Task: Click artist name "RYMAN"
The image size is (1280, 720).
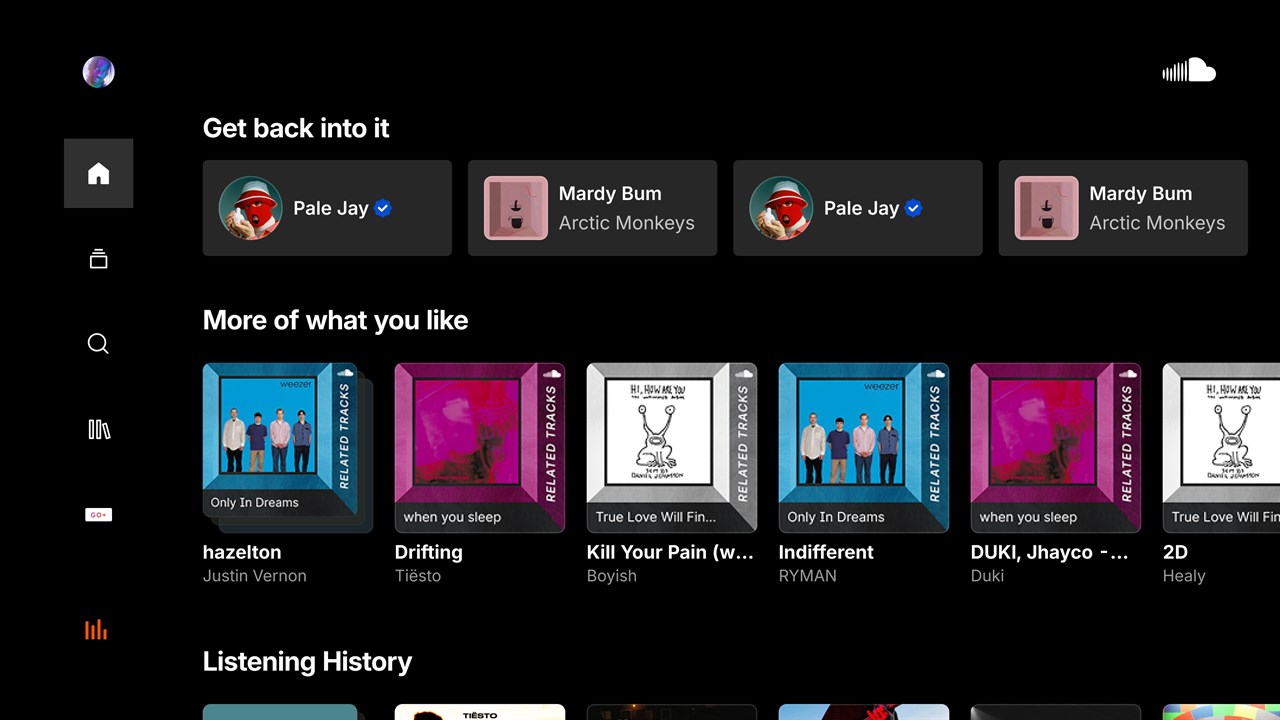Action: click(x=808, y=576)
